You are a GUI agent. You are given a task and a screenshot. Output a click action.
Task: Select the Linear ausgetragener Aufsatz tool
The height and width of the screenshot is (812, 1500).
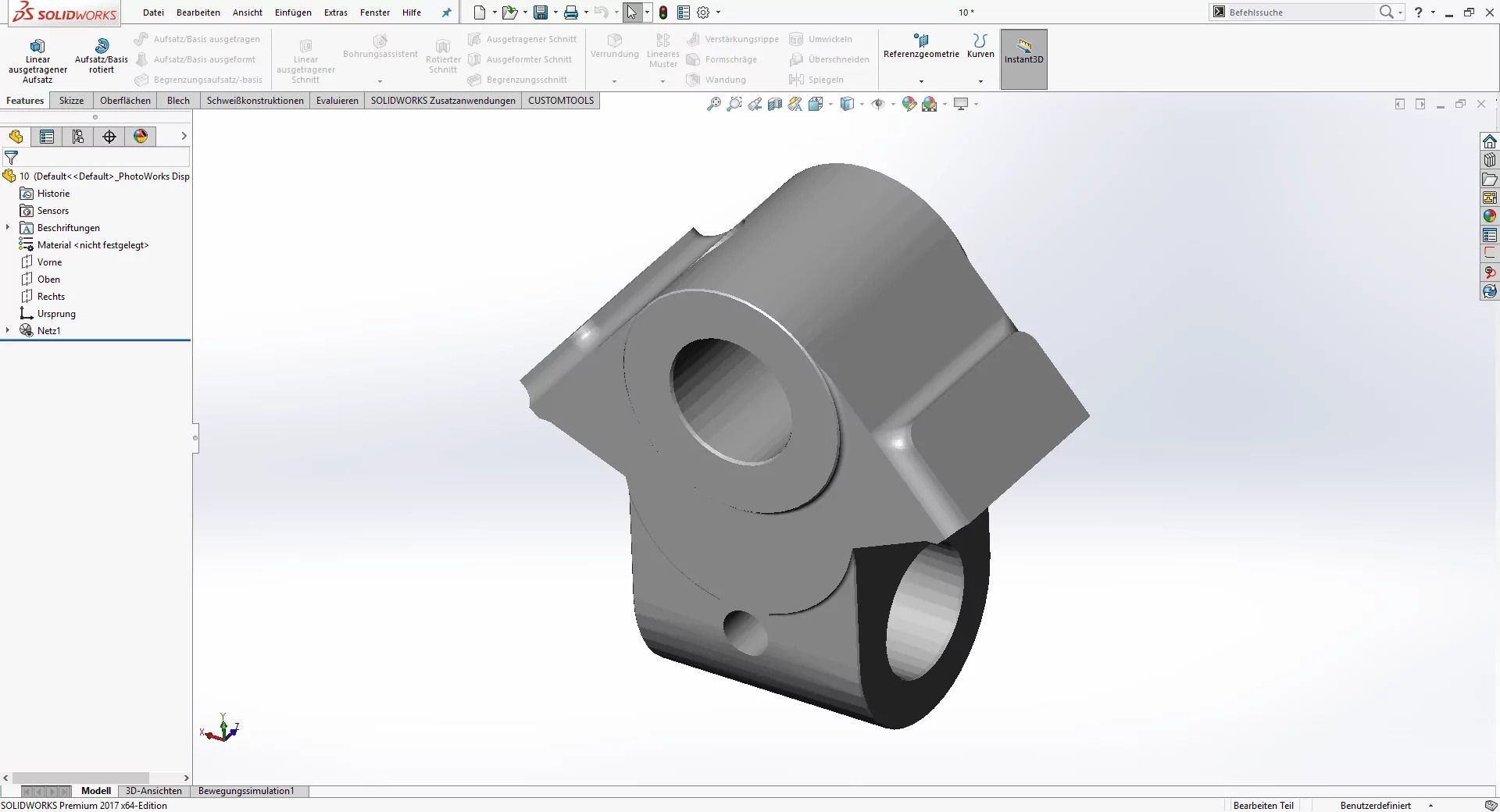coord(37,59)
